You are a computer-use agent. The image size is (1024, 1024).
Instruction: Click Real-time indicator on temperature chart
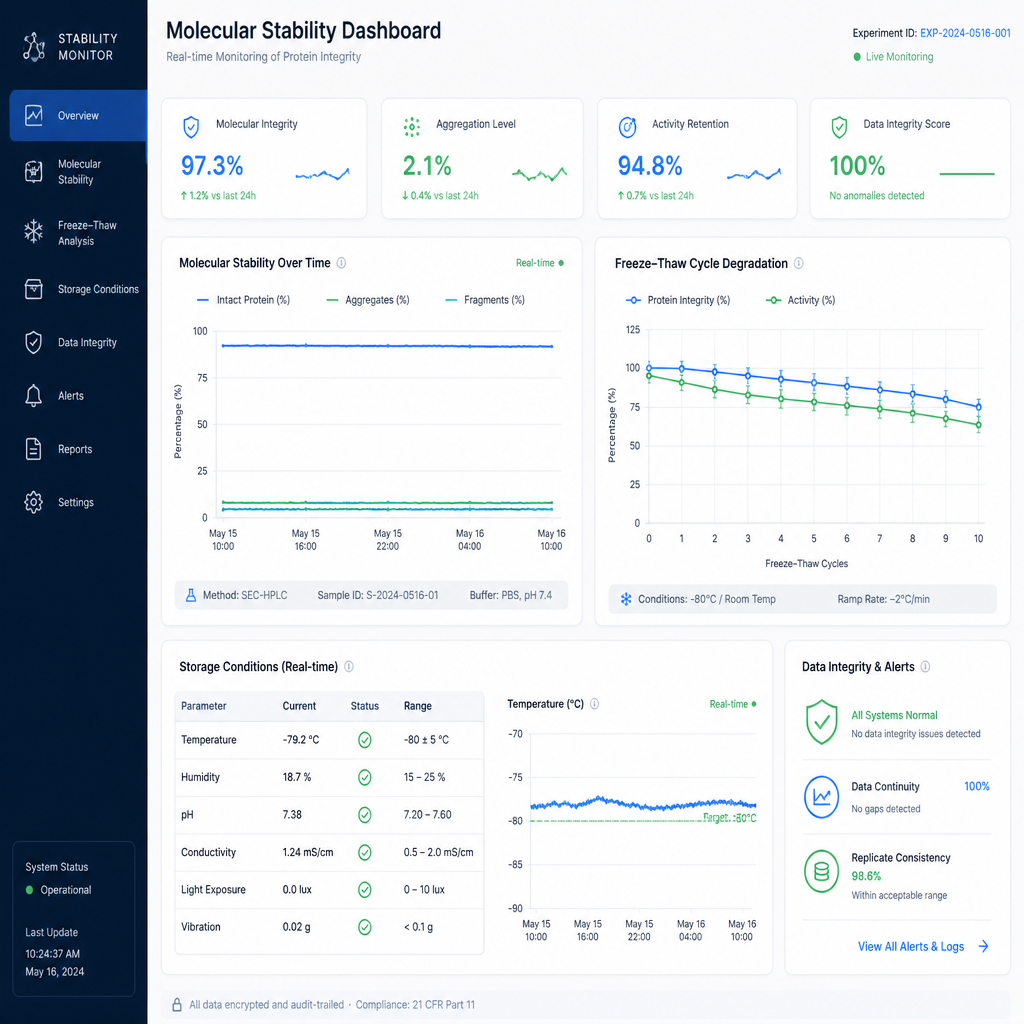click(x=733, y=704)
